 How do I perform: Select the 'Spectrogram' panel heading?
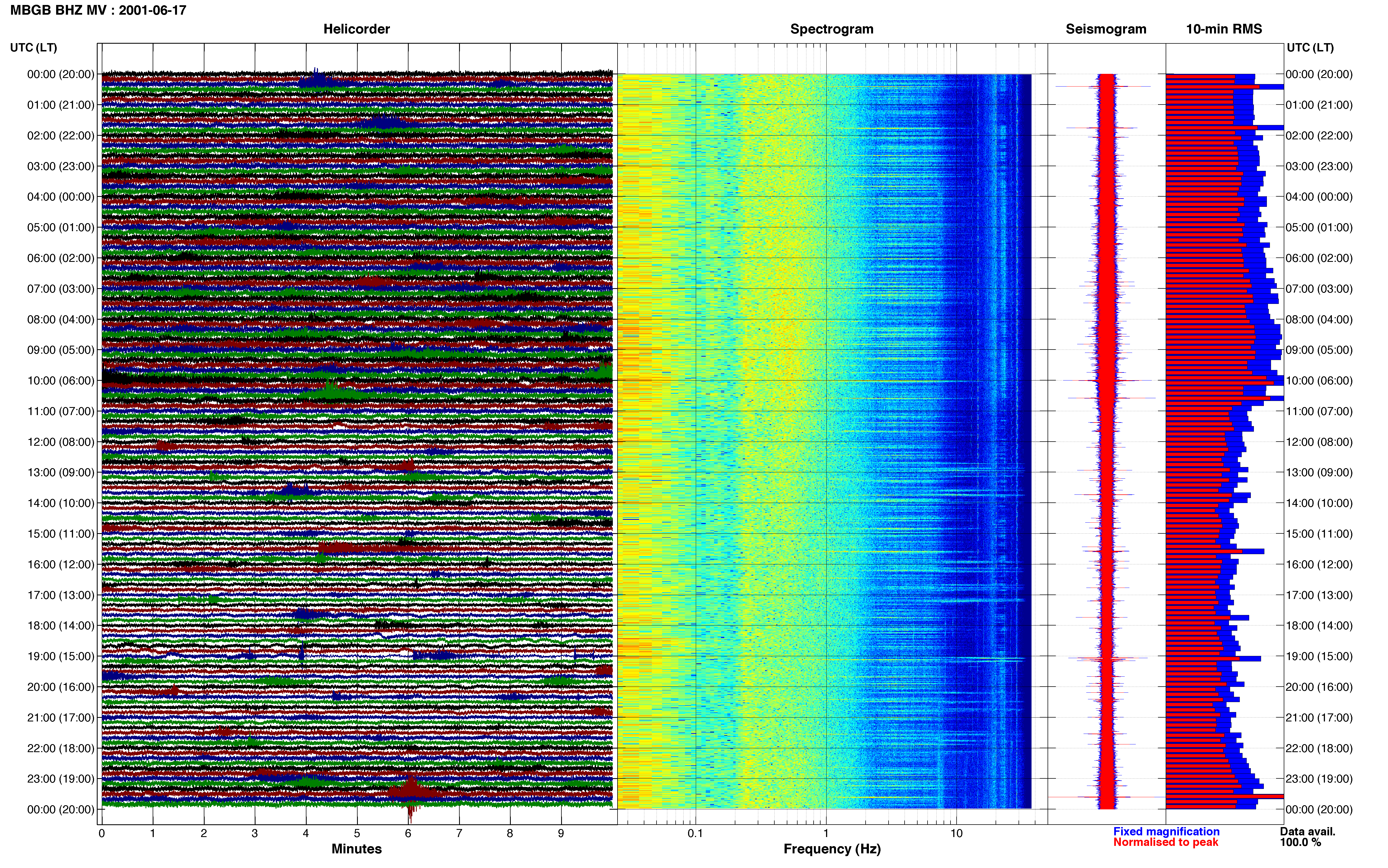pyautogui.click(x=832, y=29)
